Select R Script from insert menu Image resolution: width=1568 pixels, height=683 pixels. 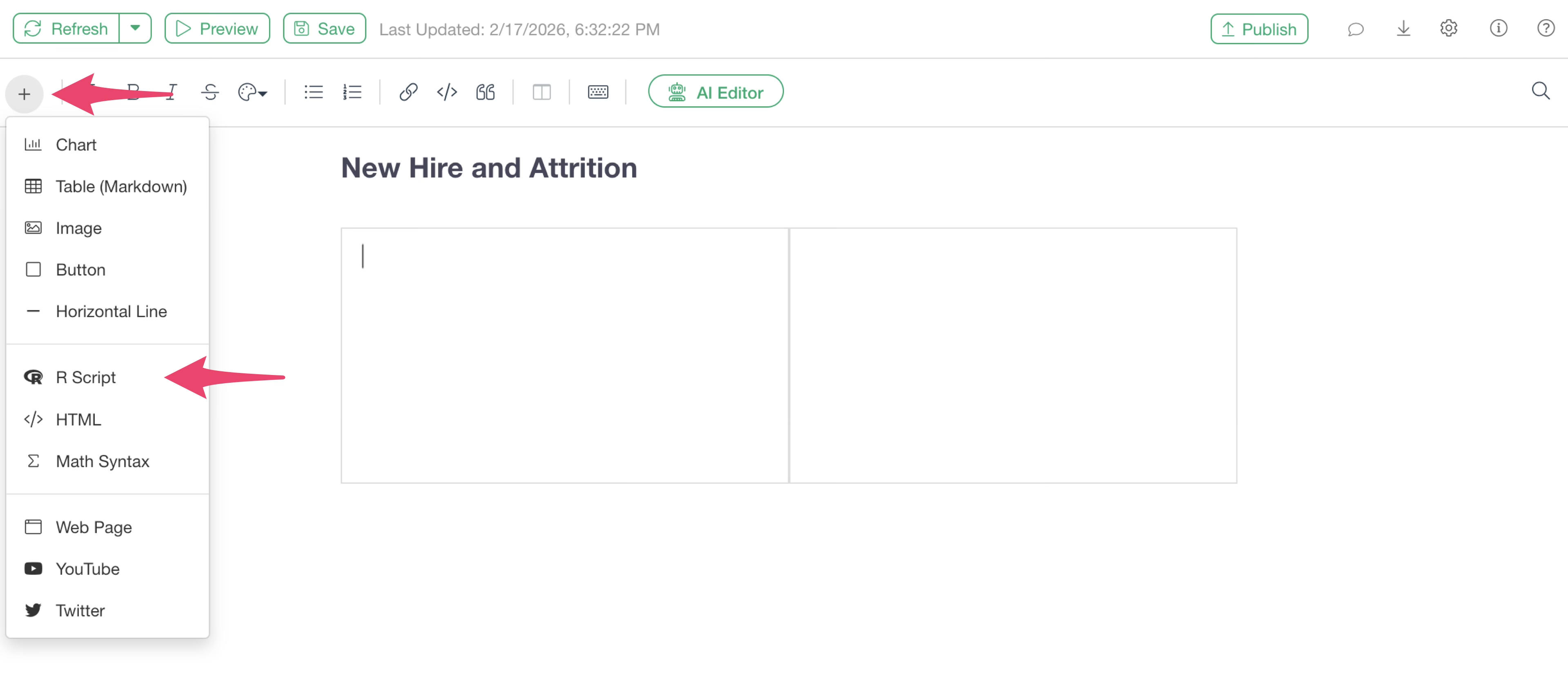tap(86, 377)
